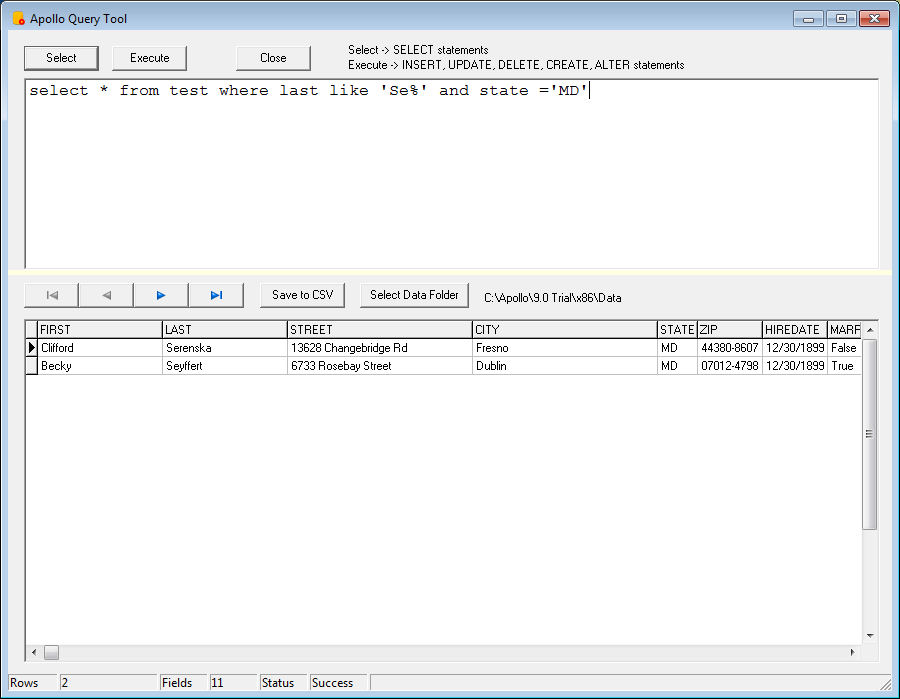Click the LAST column header
900x699 pixels.
(224, 330)
